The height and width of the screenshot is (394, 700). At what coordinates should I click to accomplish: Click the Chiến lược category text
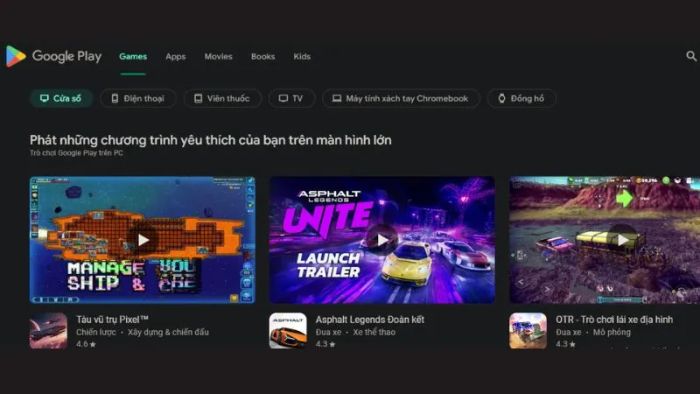click(96, 332)
